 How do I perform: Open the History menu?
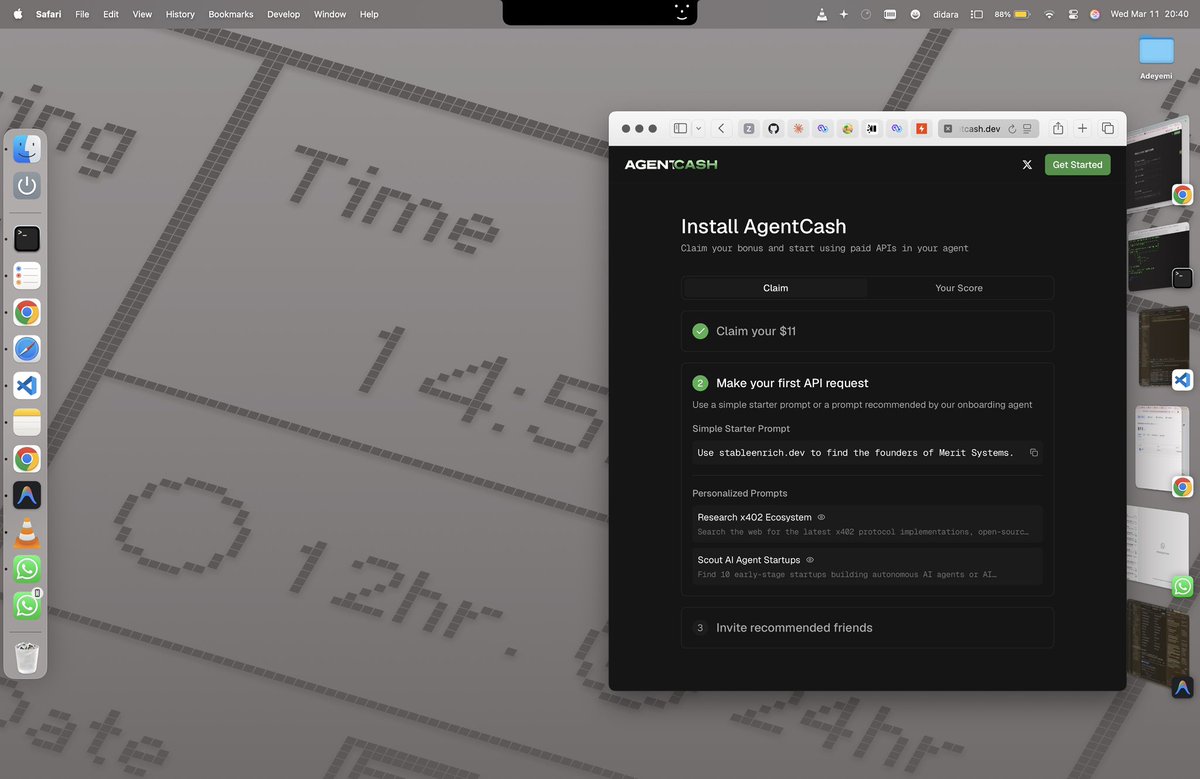click(x=180, y=15)
